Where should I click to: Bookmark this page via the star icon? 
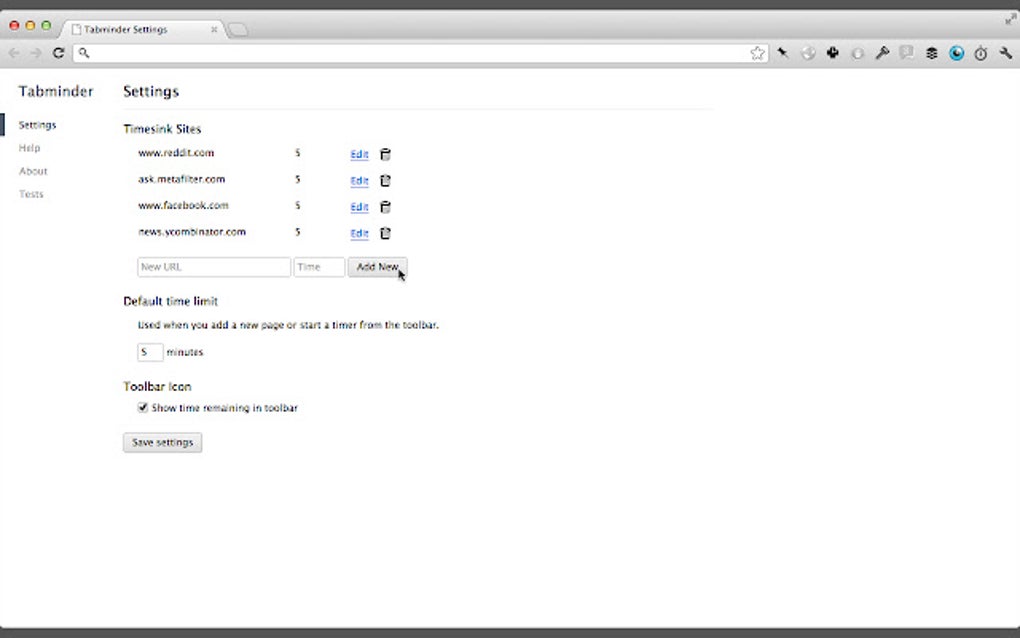coord(757,53)
